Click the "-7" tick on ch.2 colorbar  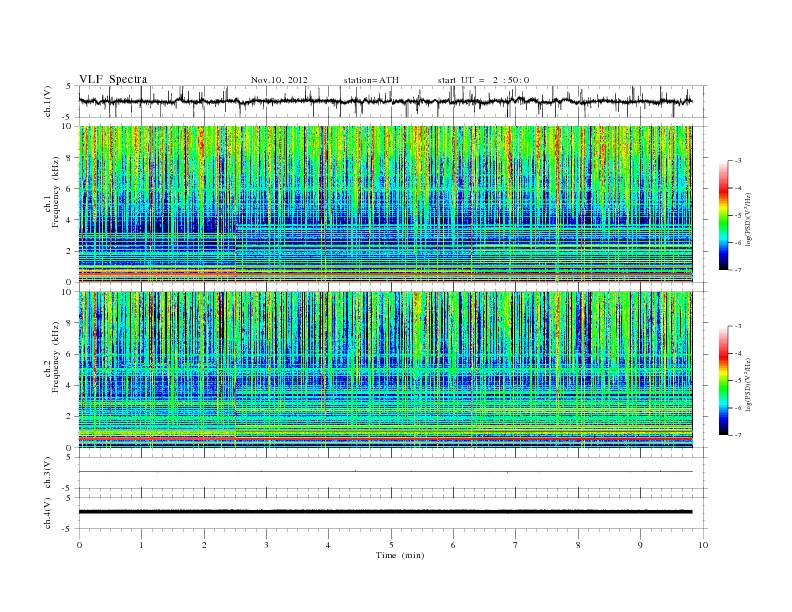pos(738,435)
